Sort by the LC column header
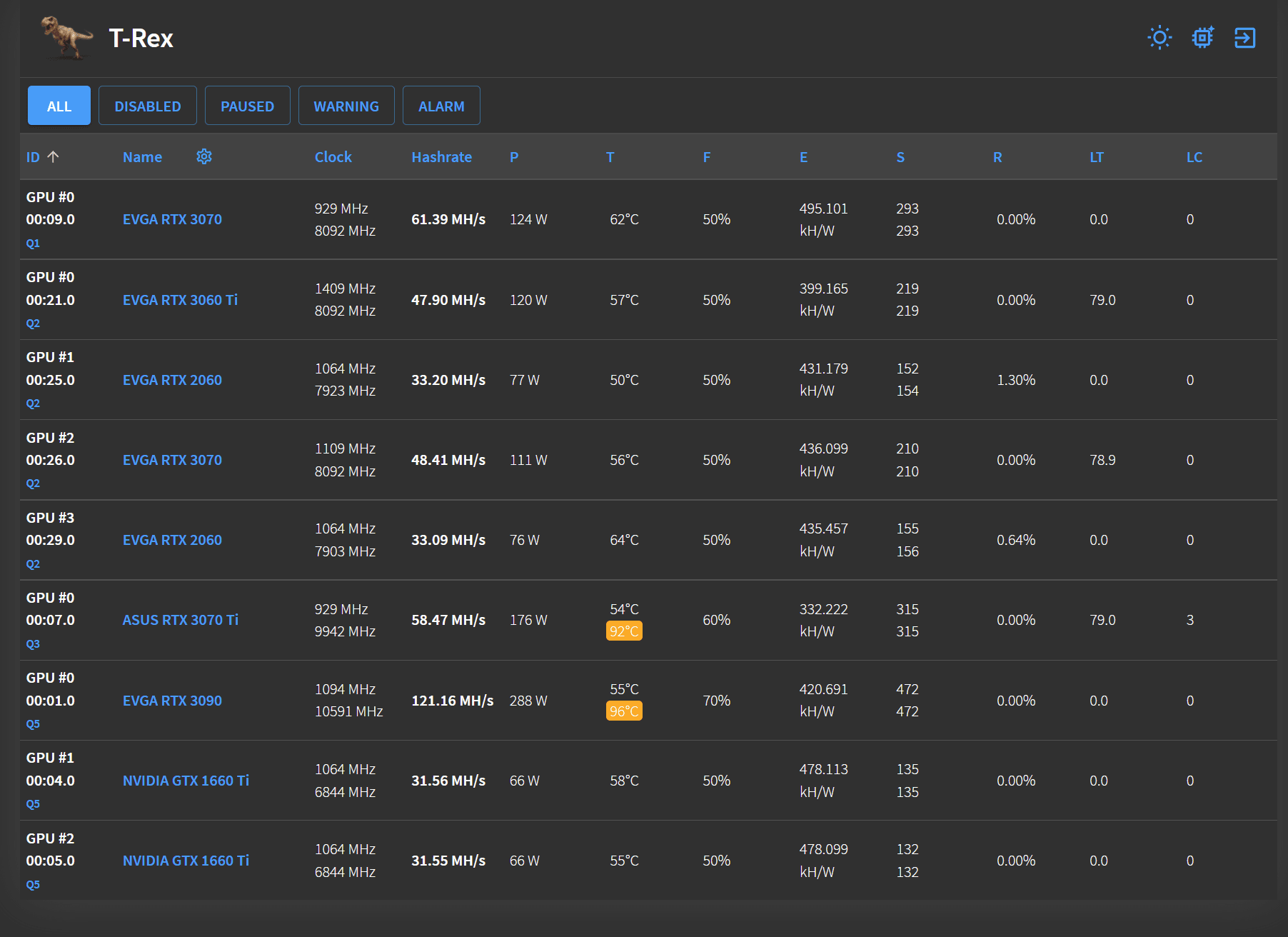This screenshot has height=937, width=1288. click(x=1194, y=157)
